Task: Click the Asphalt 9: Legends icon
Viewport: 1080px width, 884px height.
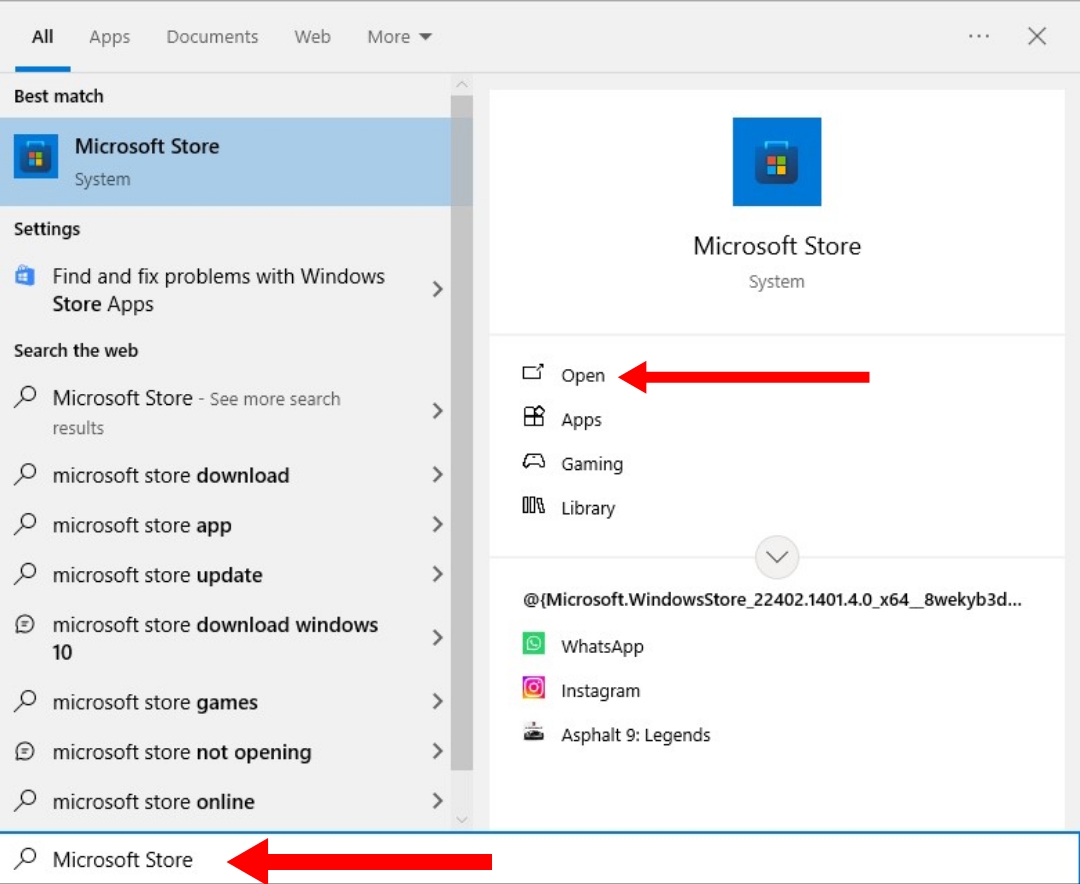Action: point(533,732)
